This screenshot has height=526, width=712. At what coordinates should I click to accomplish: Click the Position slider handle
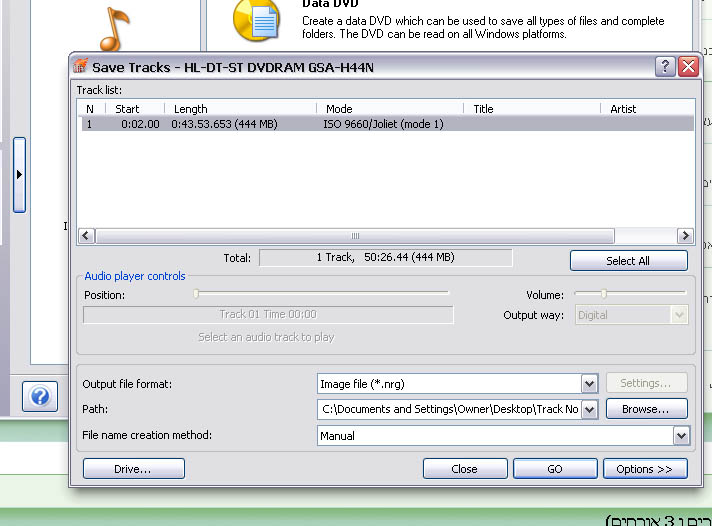[x=196, y=293]
